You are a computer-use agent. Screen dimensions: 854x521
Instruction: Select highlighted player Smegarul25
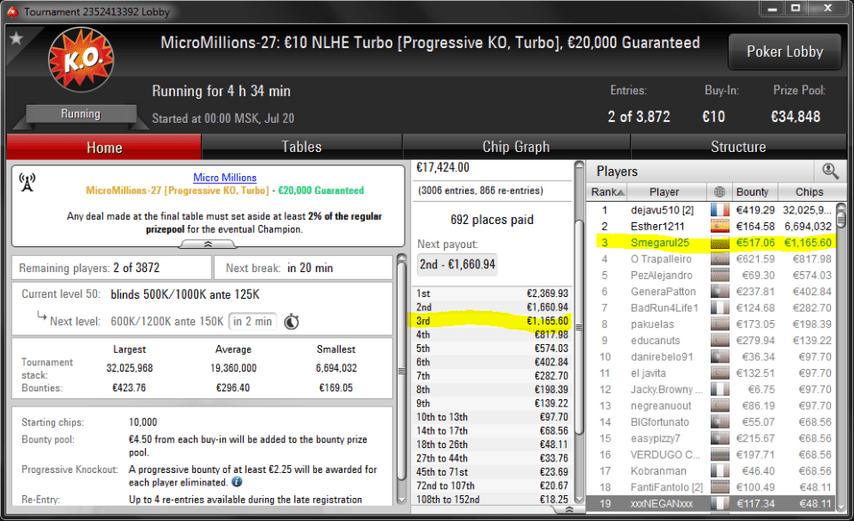[x=711, y=242]
